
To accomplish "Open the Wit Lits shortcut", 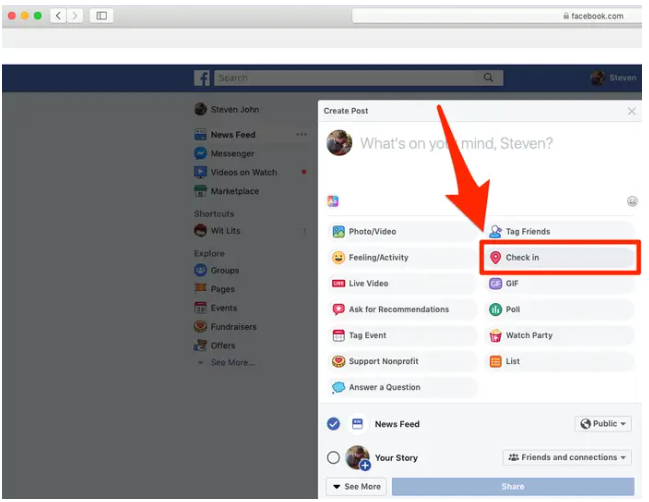I will pos(217,231).
